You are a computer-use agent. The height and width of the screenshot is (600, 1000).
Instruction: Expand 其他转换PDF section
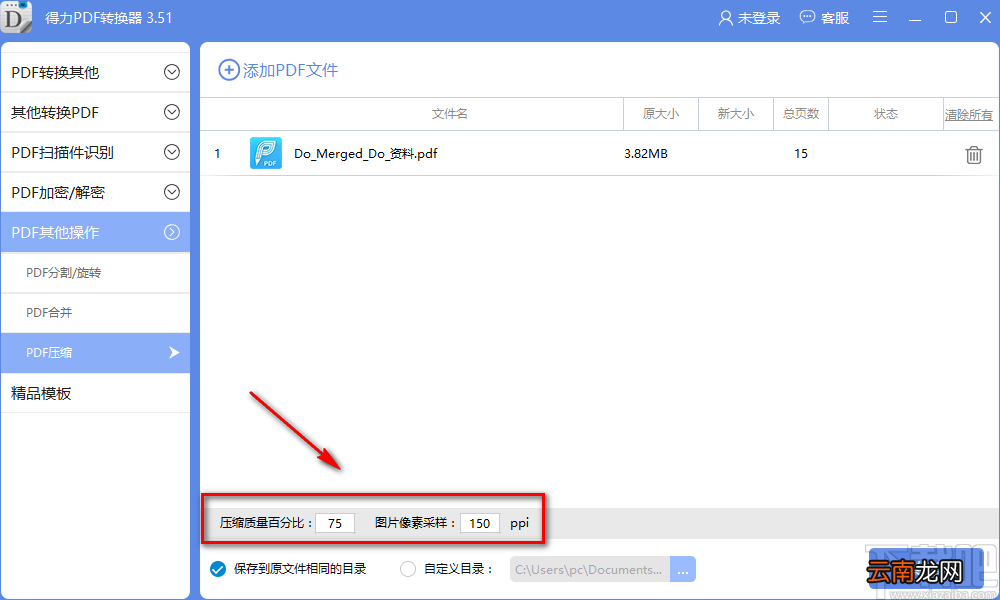pos(172,112)
